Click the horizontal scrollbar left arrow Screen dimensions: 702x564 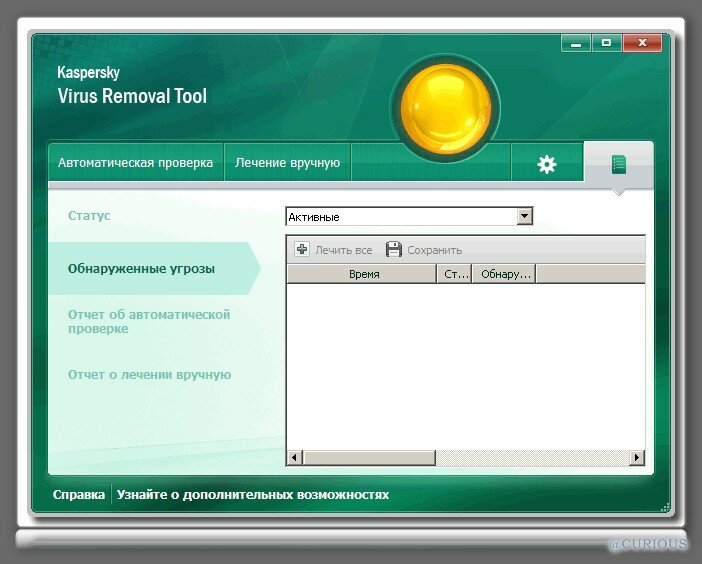[x=294, y=457]
